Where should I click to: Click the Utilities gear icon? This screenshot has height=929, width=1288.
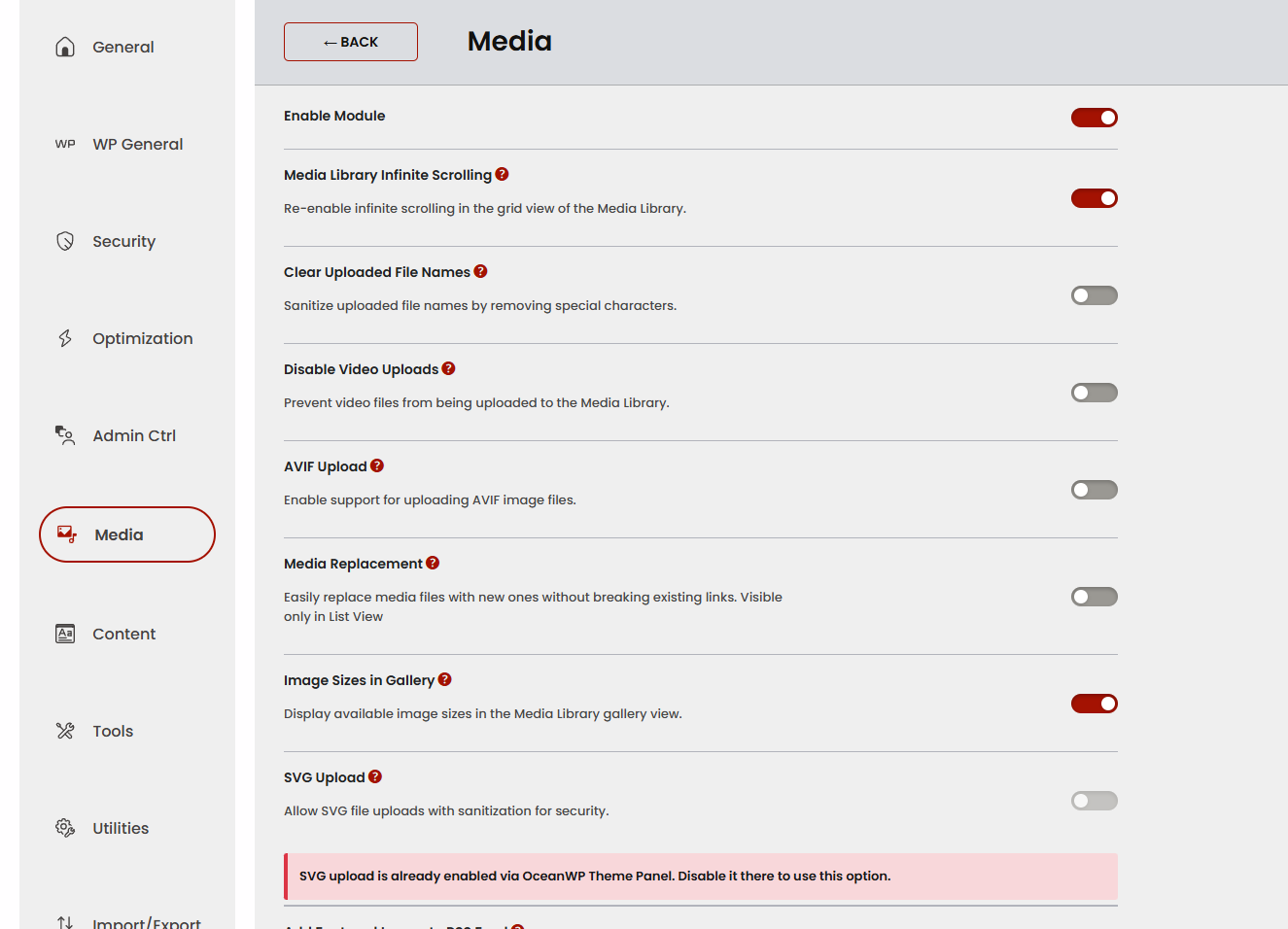pos(64,827)
